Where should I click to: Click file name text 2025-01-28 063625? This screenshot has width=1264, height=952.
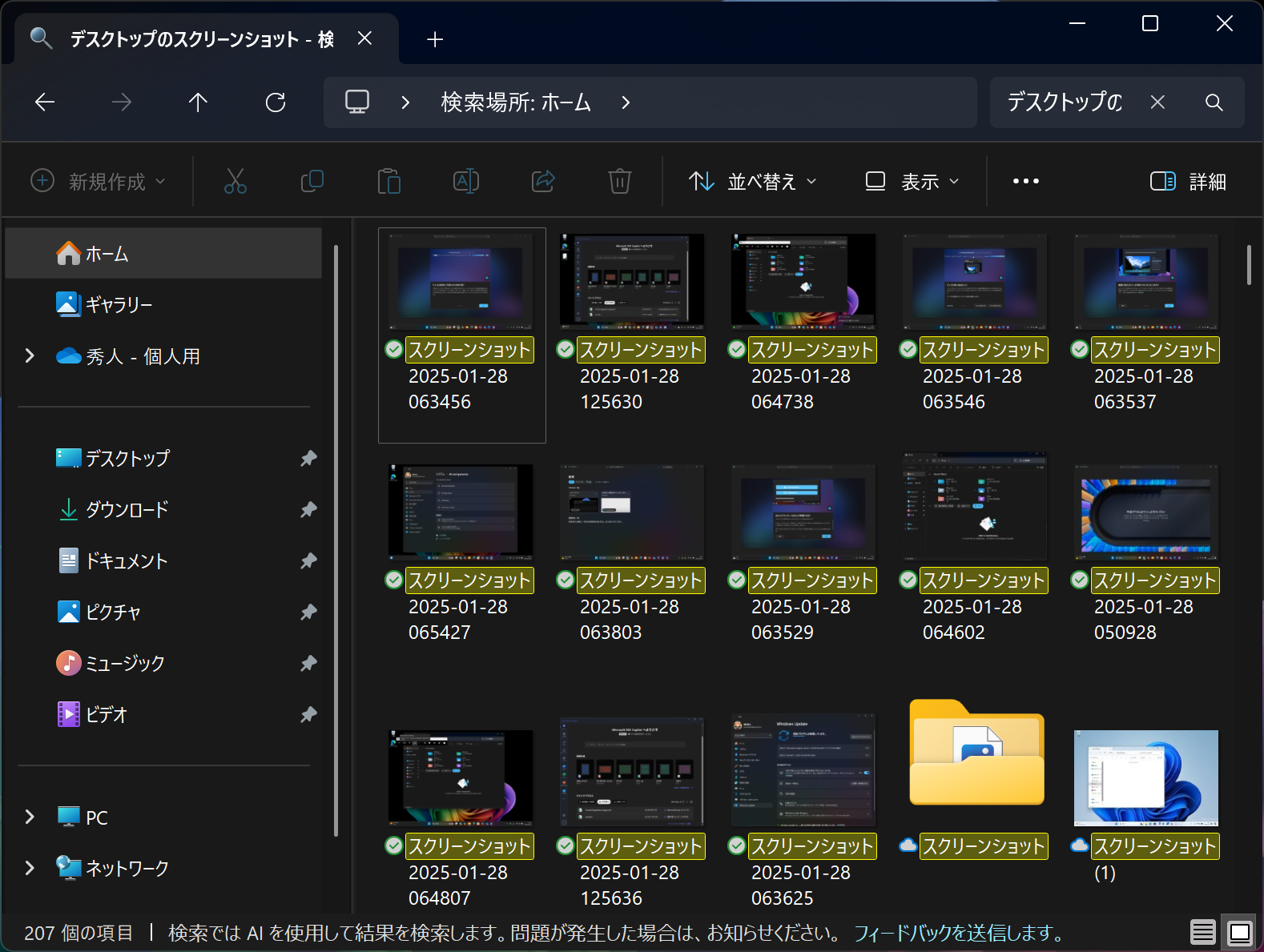point(801,885)
